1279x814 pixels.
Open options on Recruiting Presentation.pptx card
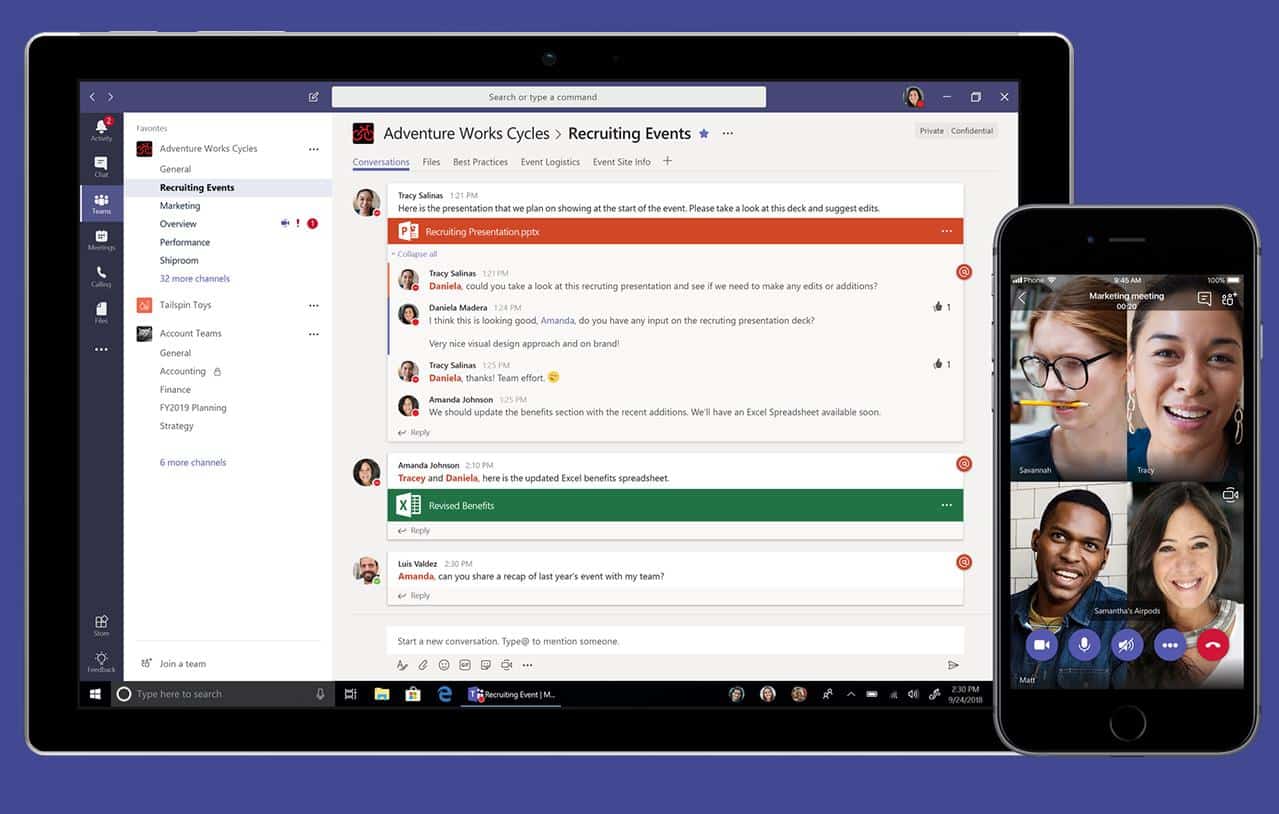pyautogui.click(x=947, y=231)
